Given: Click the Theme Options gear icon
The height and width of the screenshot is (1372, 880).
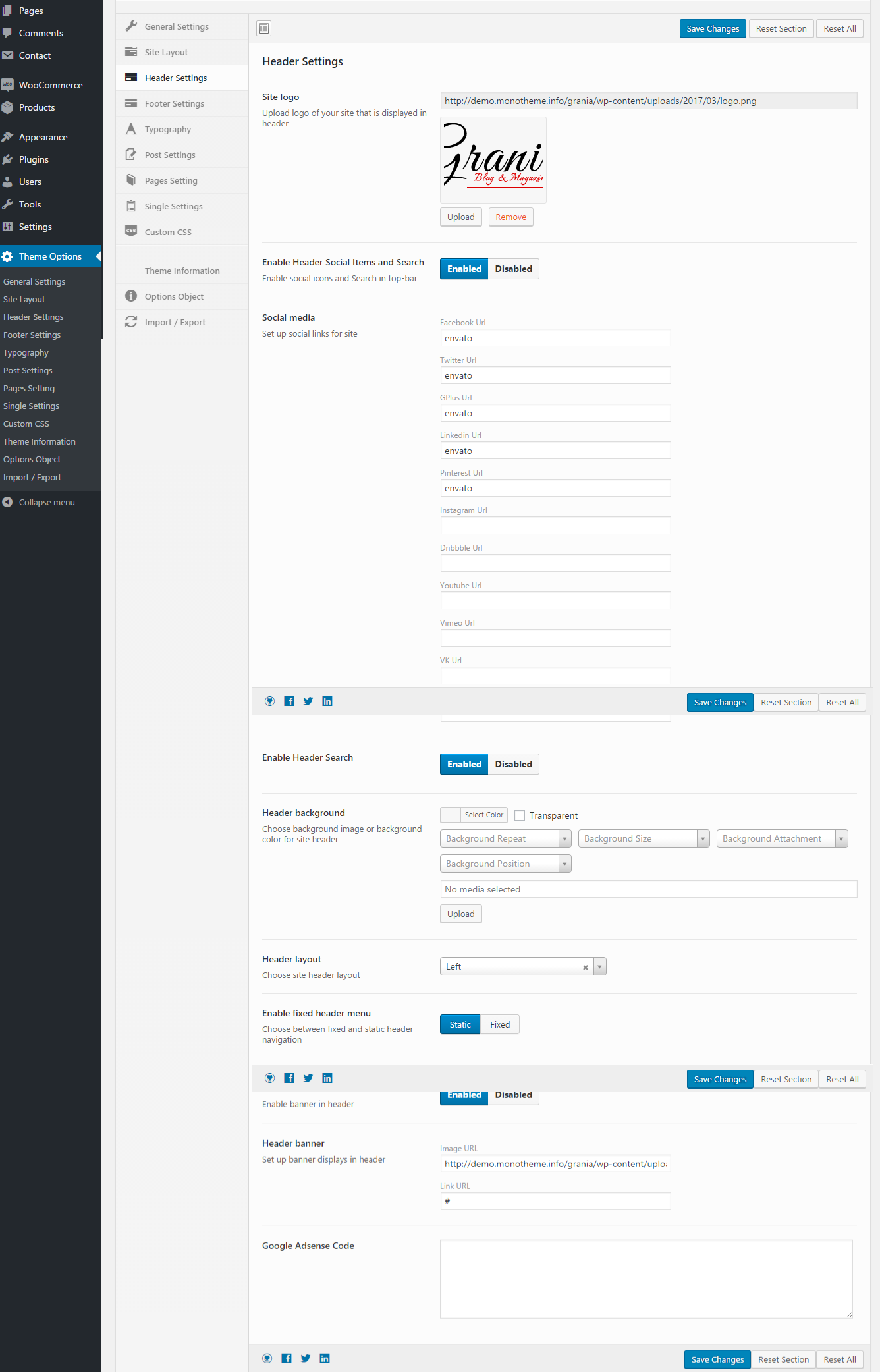Looking at the screenshot, I should pos(8,256).
